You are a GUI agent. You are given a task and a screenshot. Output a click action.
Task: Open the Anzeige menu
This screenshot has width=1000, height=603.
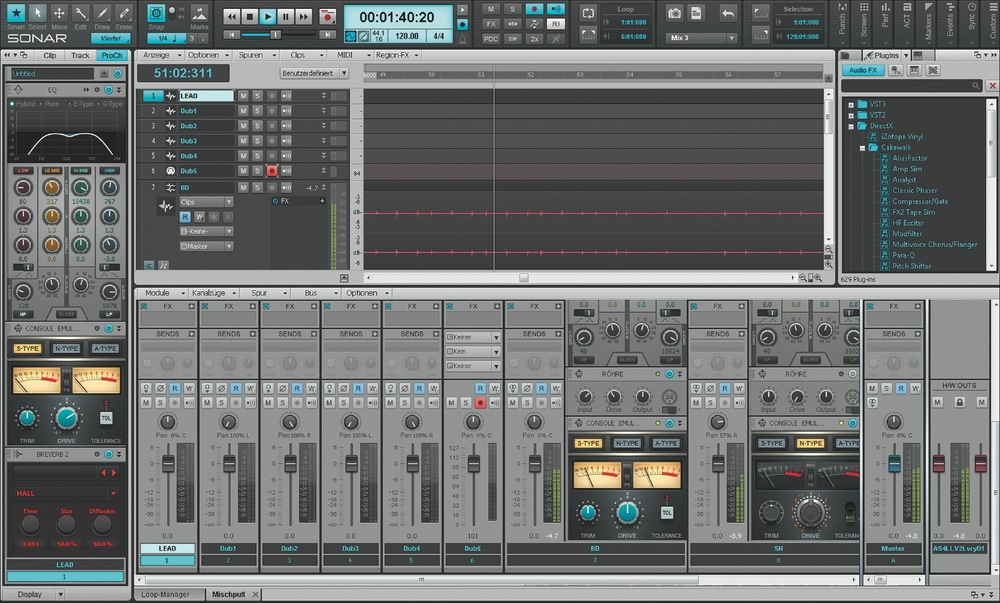click(x=160, y=55)
